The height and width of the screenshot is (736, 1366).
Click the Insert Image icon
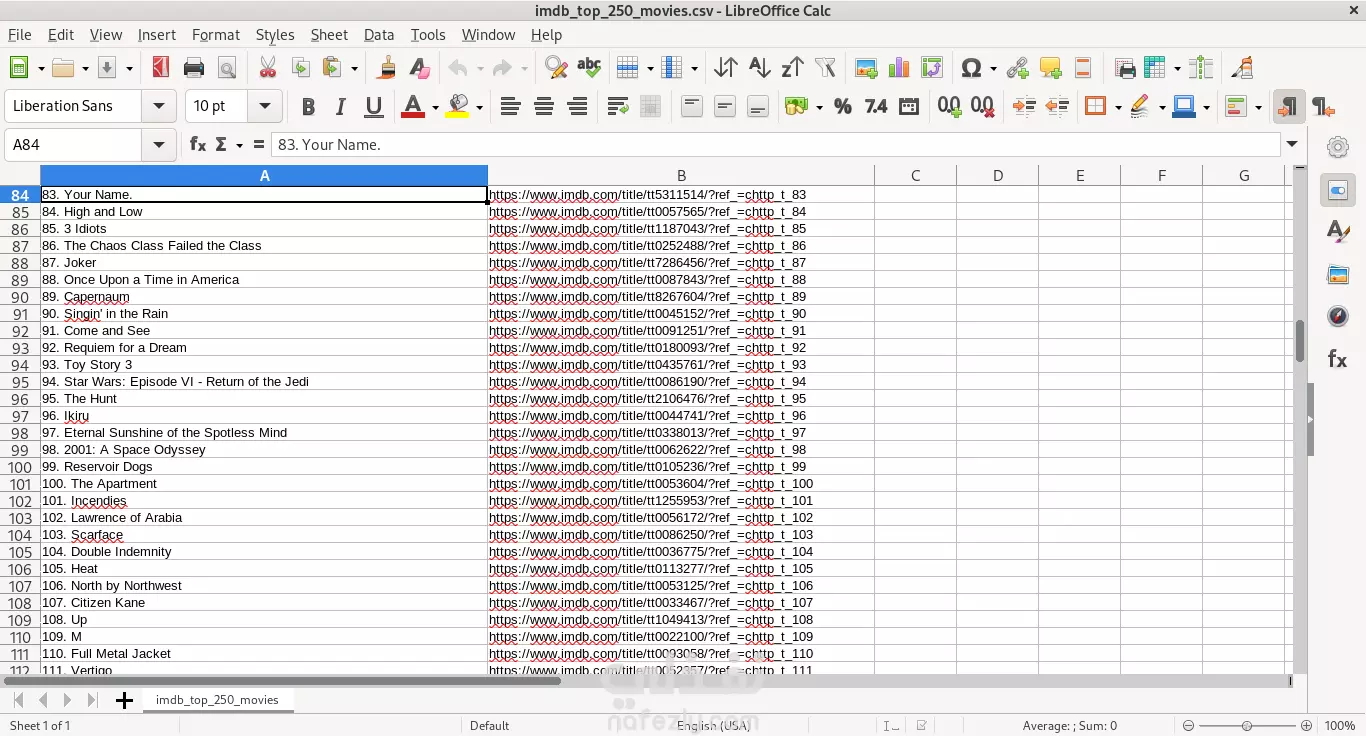866,68
